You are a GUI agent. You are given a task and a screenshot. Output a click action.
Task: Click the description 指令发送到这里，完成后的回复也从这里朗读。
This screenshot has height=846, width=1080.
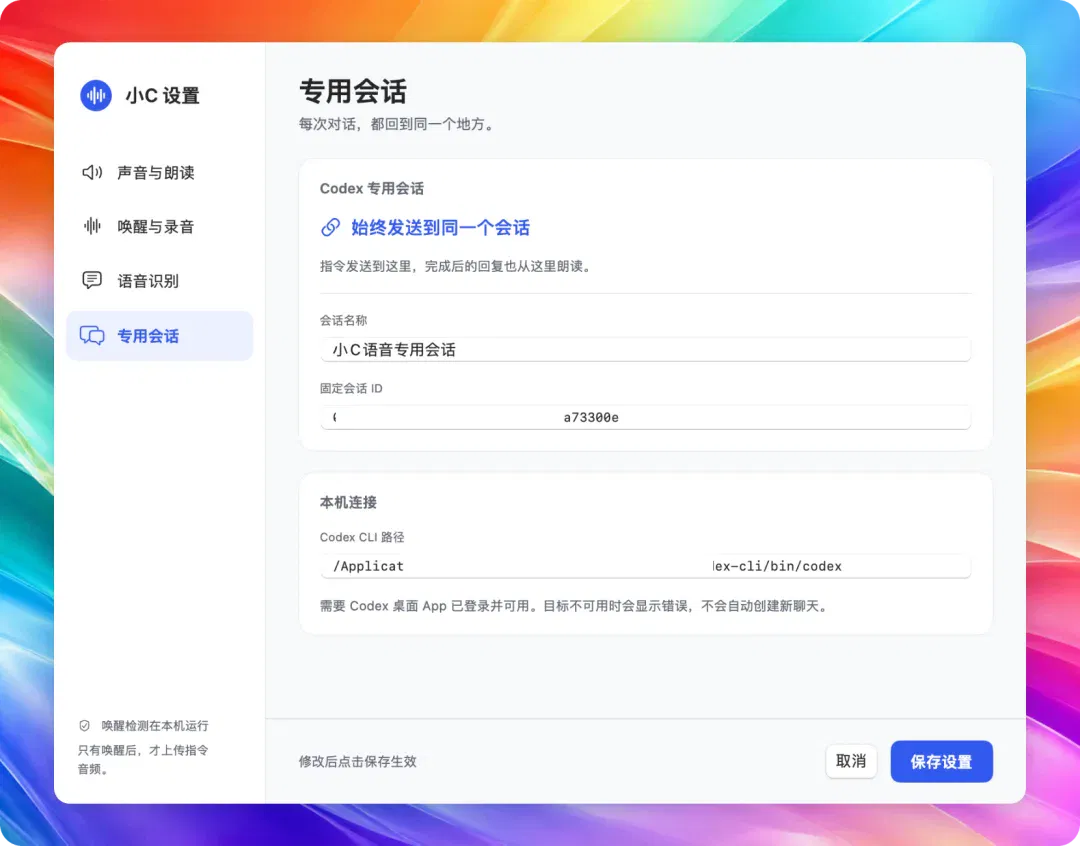click(457, 266)
